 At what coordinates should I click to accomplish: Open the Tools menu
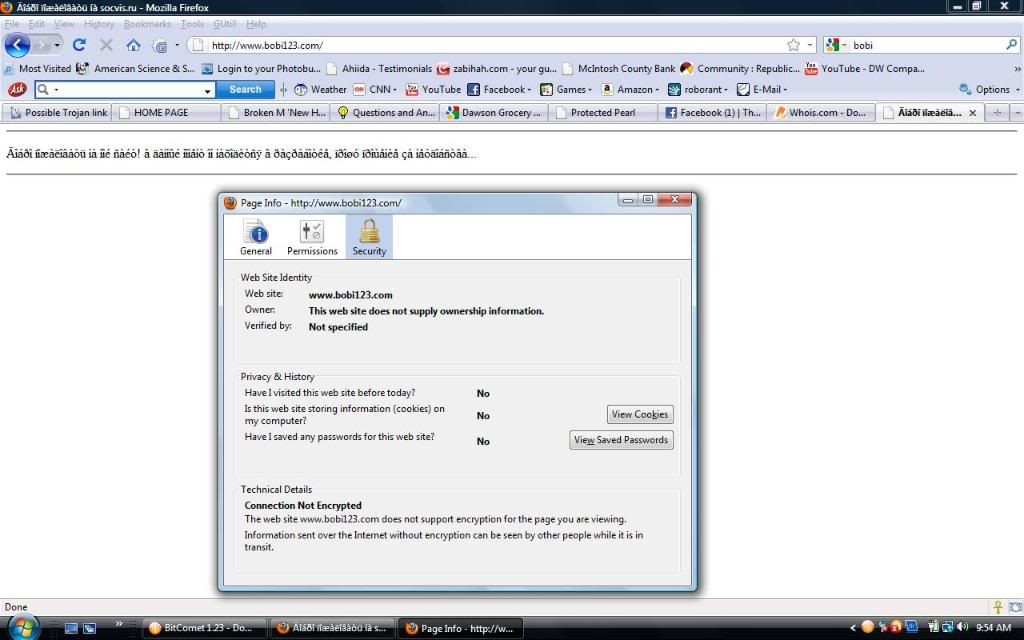click(192, 24)
